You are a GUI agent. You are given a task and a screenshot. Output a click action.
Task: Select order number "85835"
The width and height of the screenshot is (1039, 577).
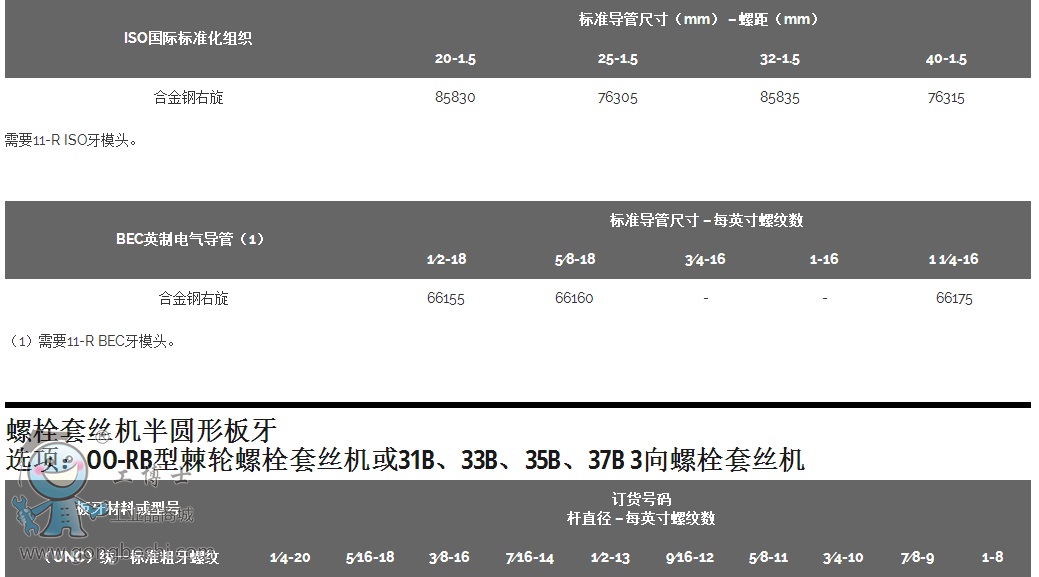[780, 97]
